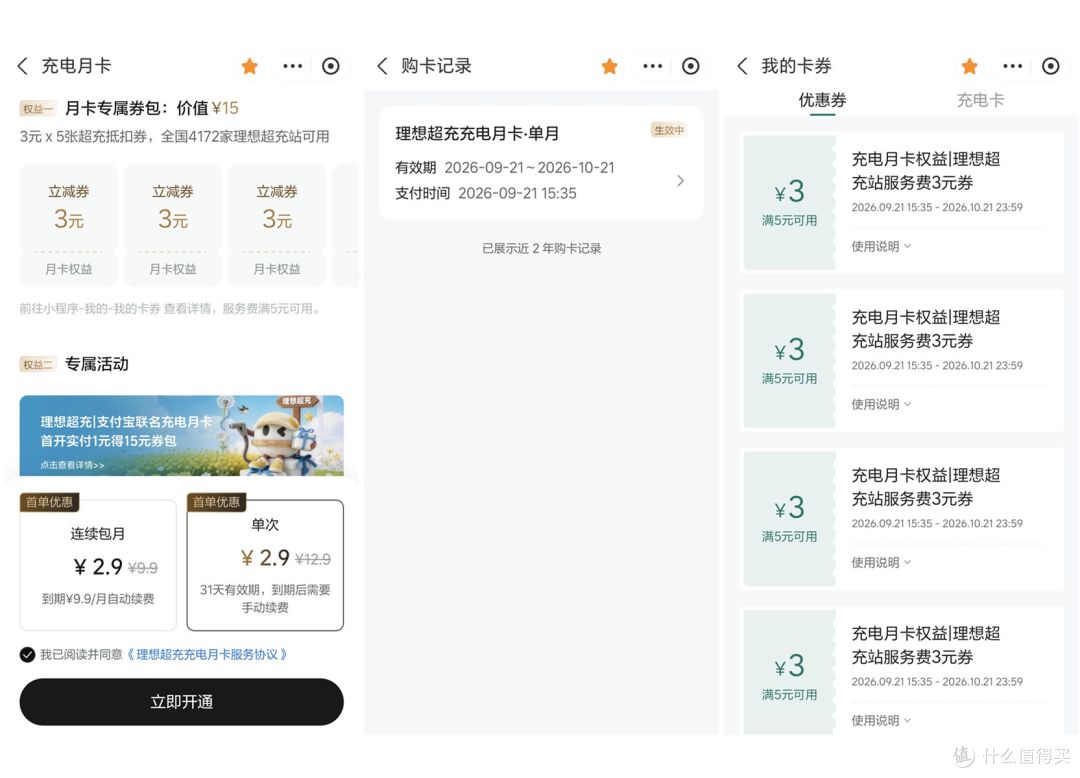The width and height of the screenshot is (1080, 778).
Task: Tap the 立即开通 button
Action: tap(182, 702)
